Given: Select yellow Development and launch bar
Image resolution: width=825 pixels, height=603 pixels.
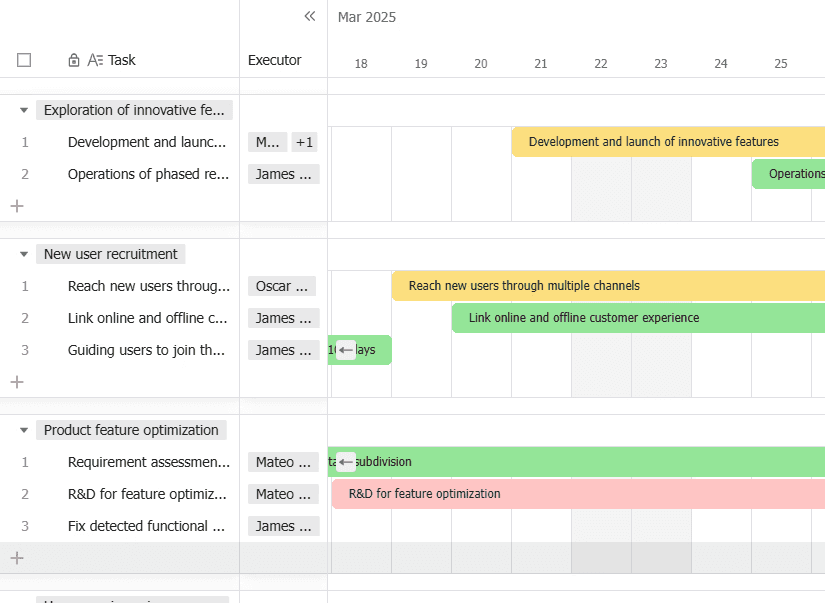Looking at the screenshot, I should pos(668,142).
